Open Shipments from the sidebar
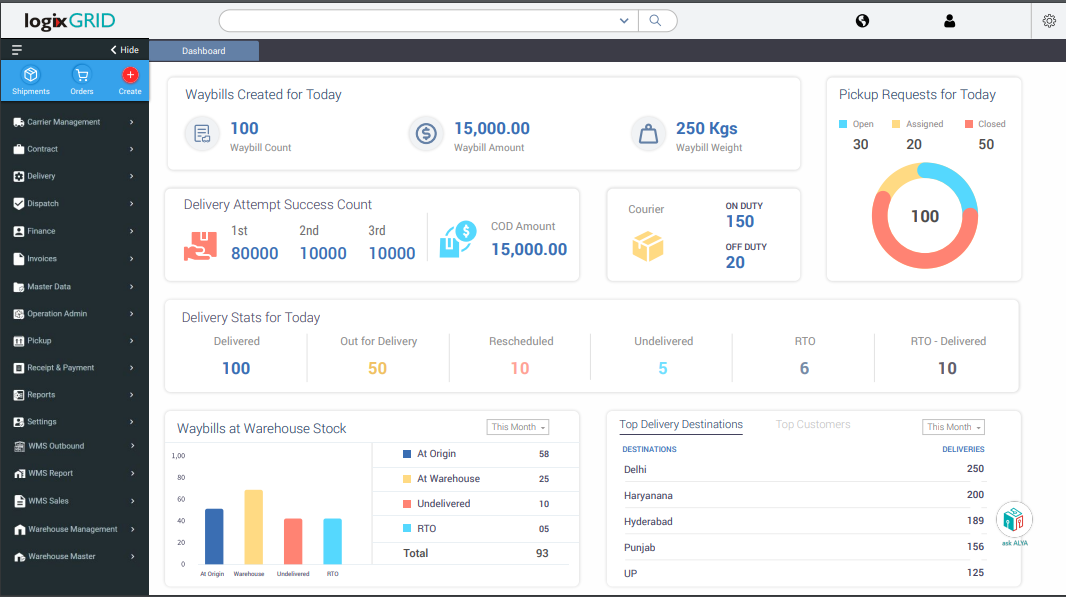This screenshot has height=597, width=1066. tap(30, 80)
